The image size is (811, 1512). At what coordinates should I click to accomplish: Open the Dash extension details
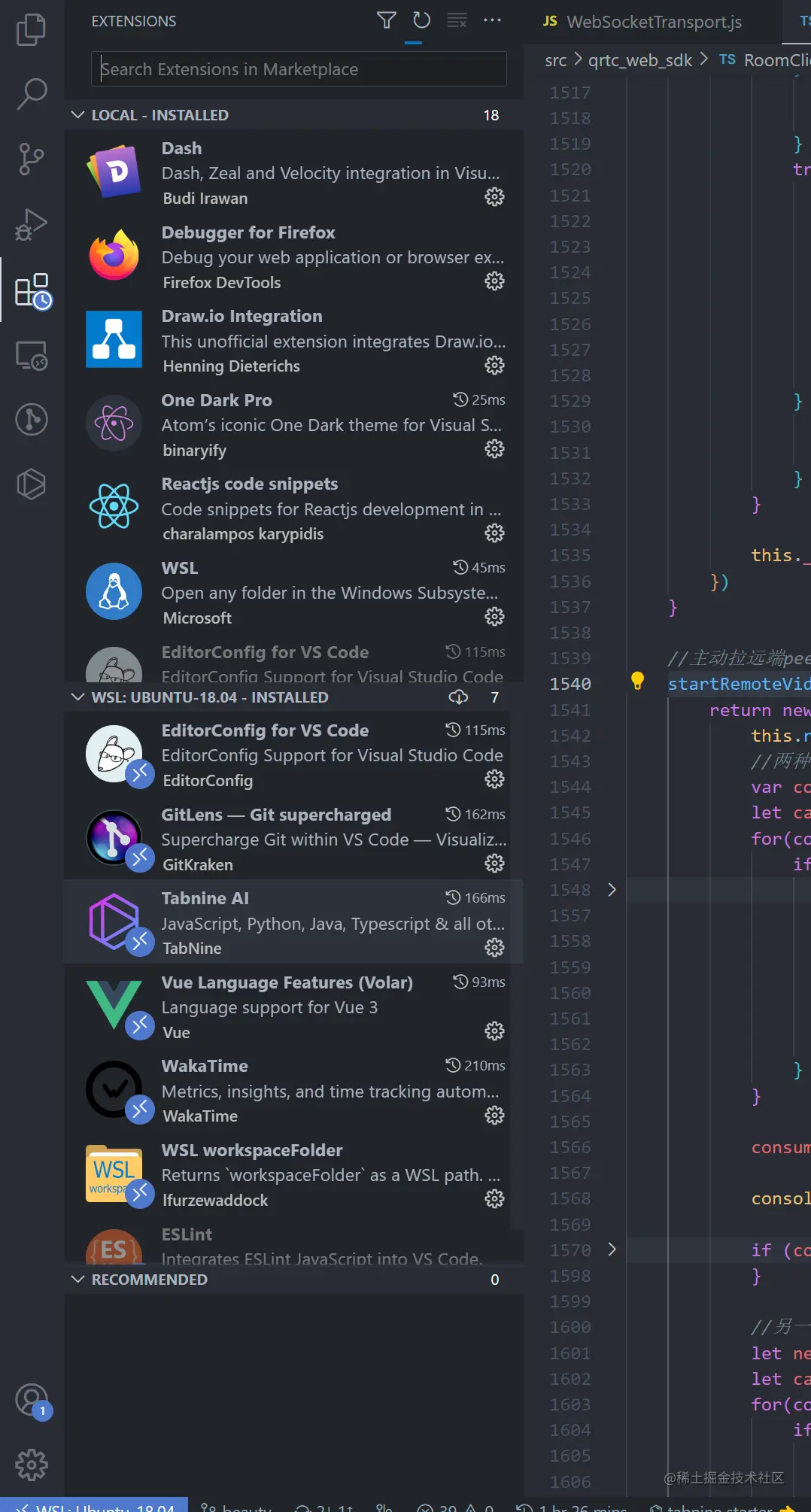pyautogui.click(x=293, y=172)
